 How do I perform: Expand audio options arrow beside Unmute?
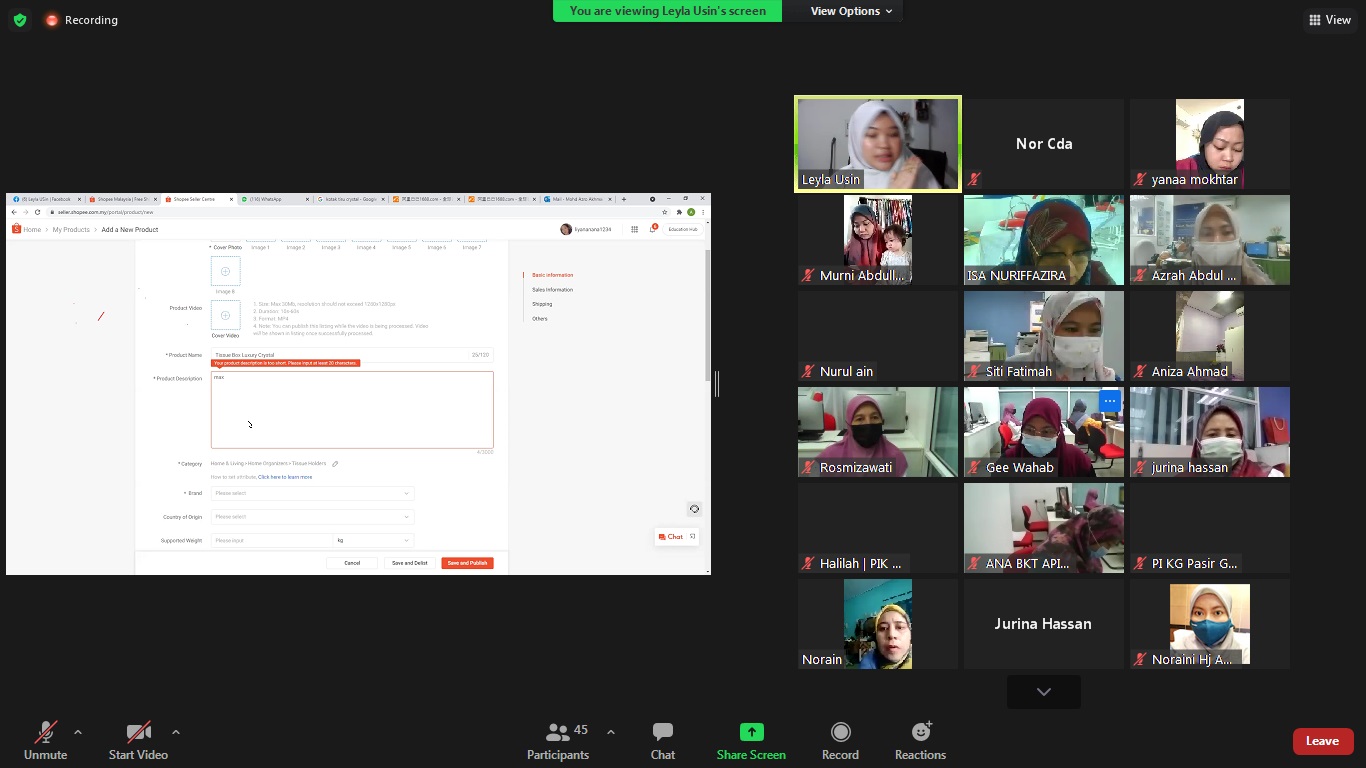click(78, 732)
